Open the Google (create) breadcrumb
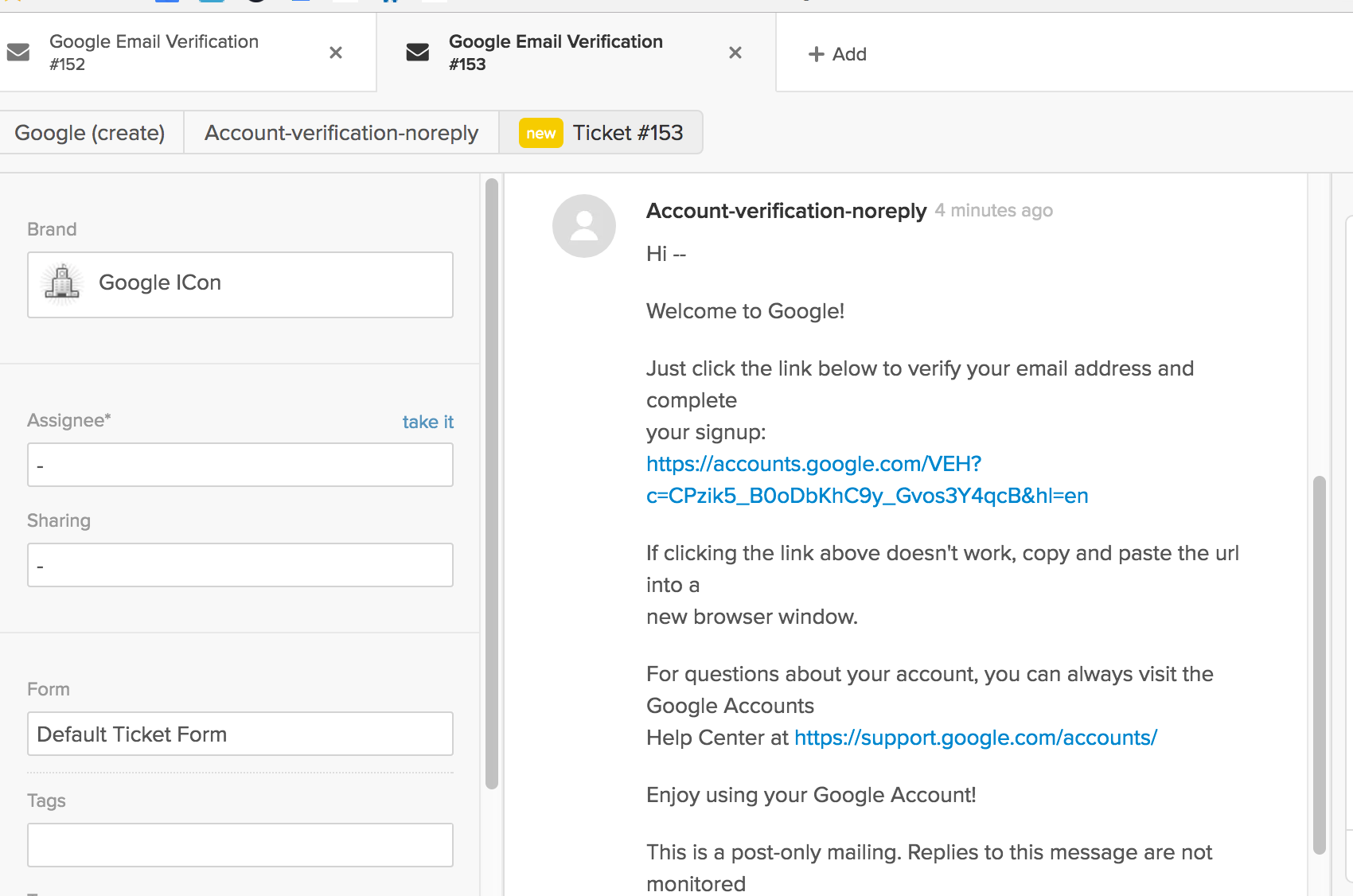 click(x=90, y=132)
